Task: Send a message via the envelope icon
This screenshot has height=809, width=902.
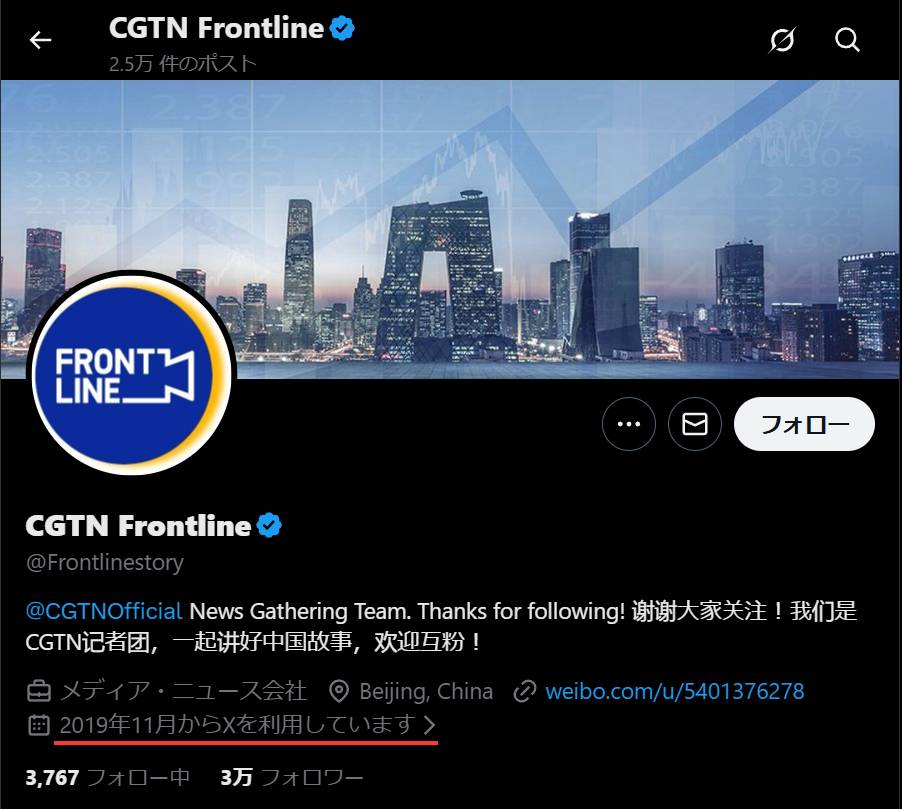Action: [695, 424]
